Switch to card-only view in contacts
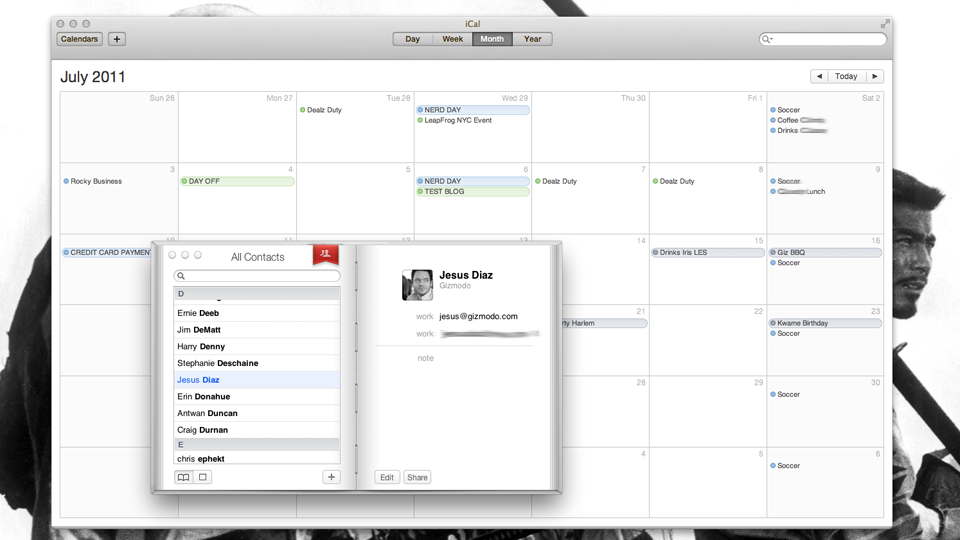 [x=203, y=477]
